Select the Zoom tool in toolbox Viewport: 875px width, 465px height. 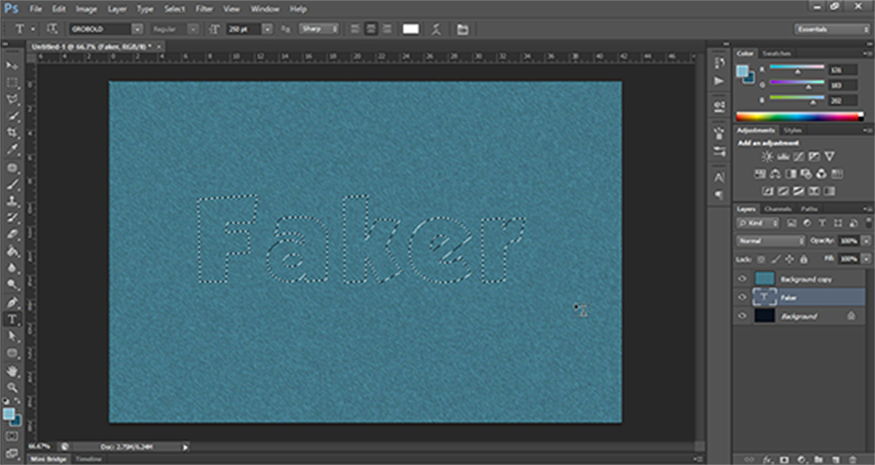(x=12, y=388)
